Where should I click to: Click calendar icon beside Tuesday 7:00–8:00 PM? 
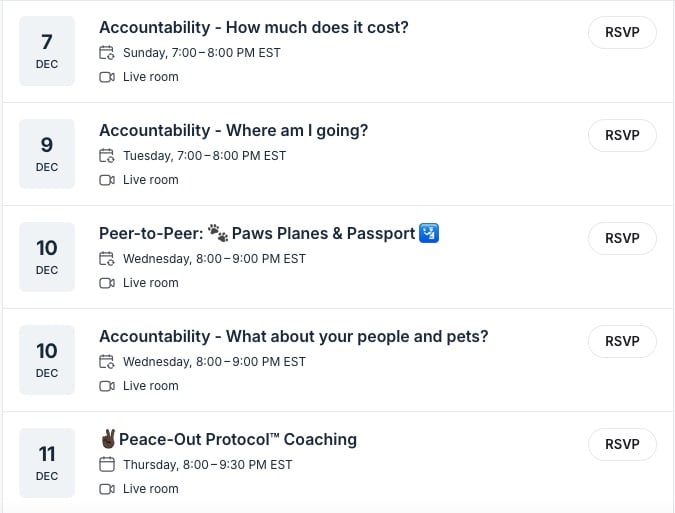pyautogui.click(x=107, y=156)
